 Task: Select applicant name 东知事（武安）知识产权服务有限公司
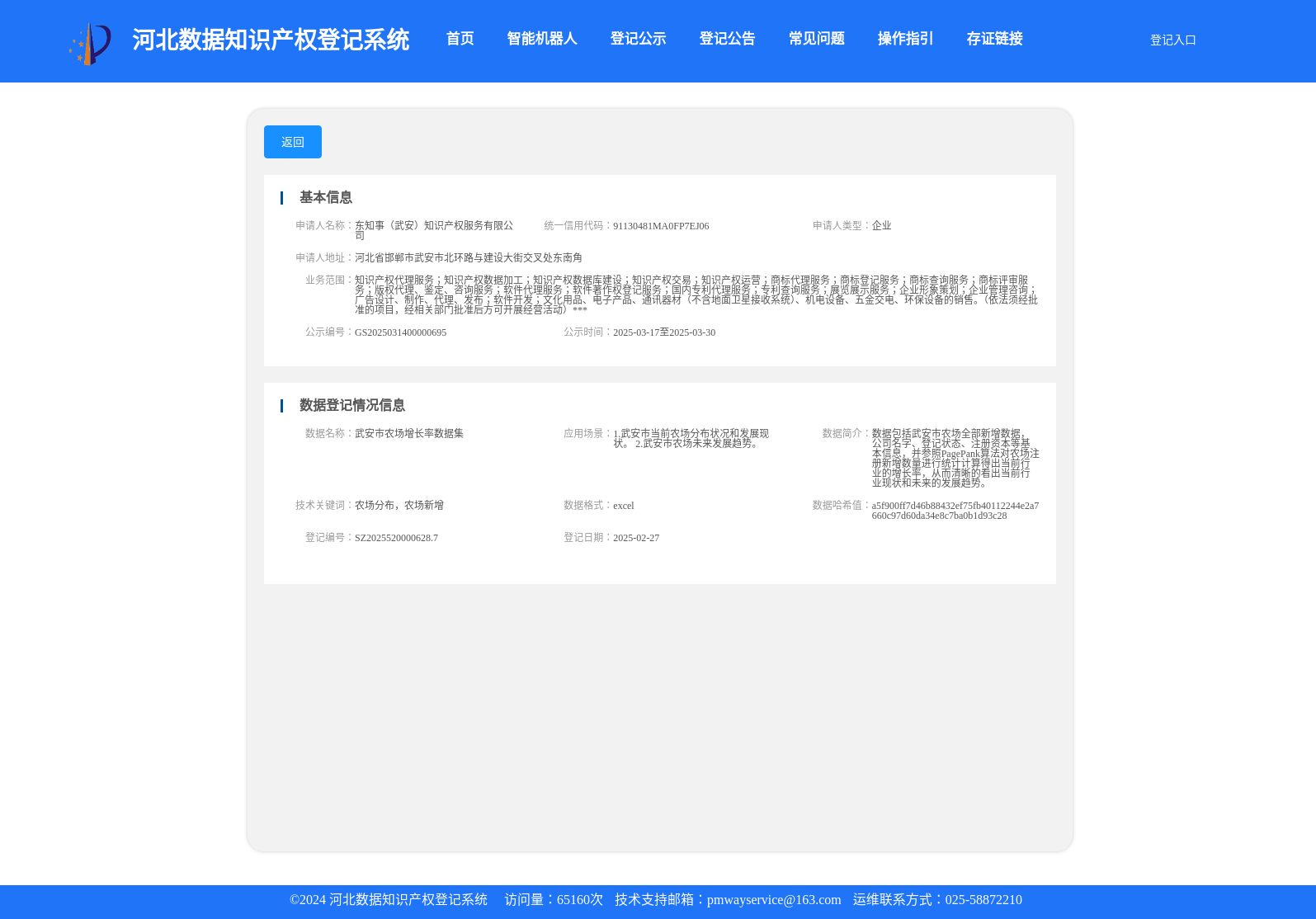tap(434, 230)
